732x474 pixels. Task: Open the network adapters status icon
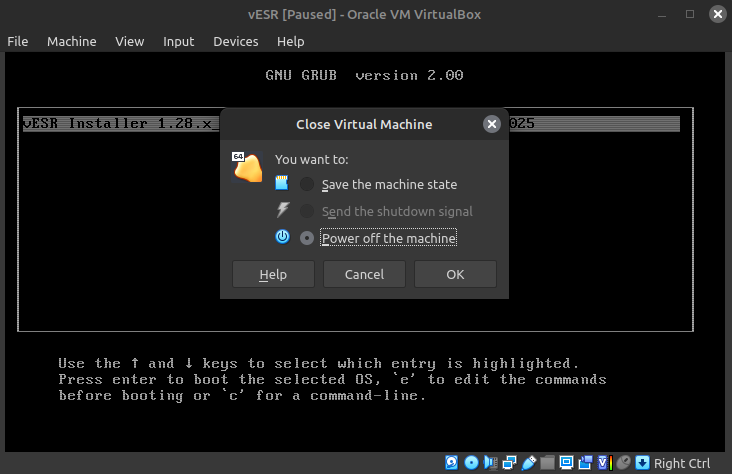[x=509, y=462]
